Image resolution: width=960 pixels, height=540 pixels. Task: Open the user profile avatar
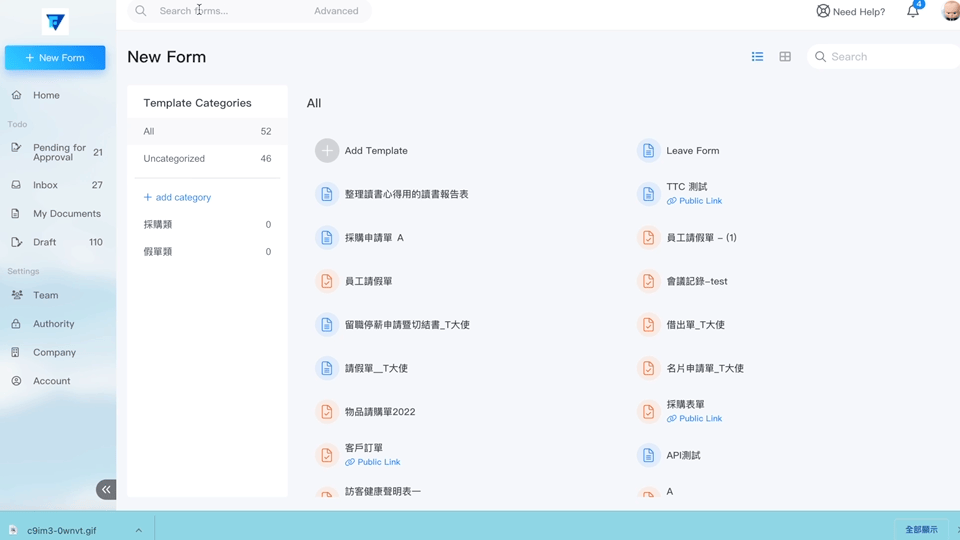pyautogui.click(x=951, y=12)
